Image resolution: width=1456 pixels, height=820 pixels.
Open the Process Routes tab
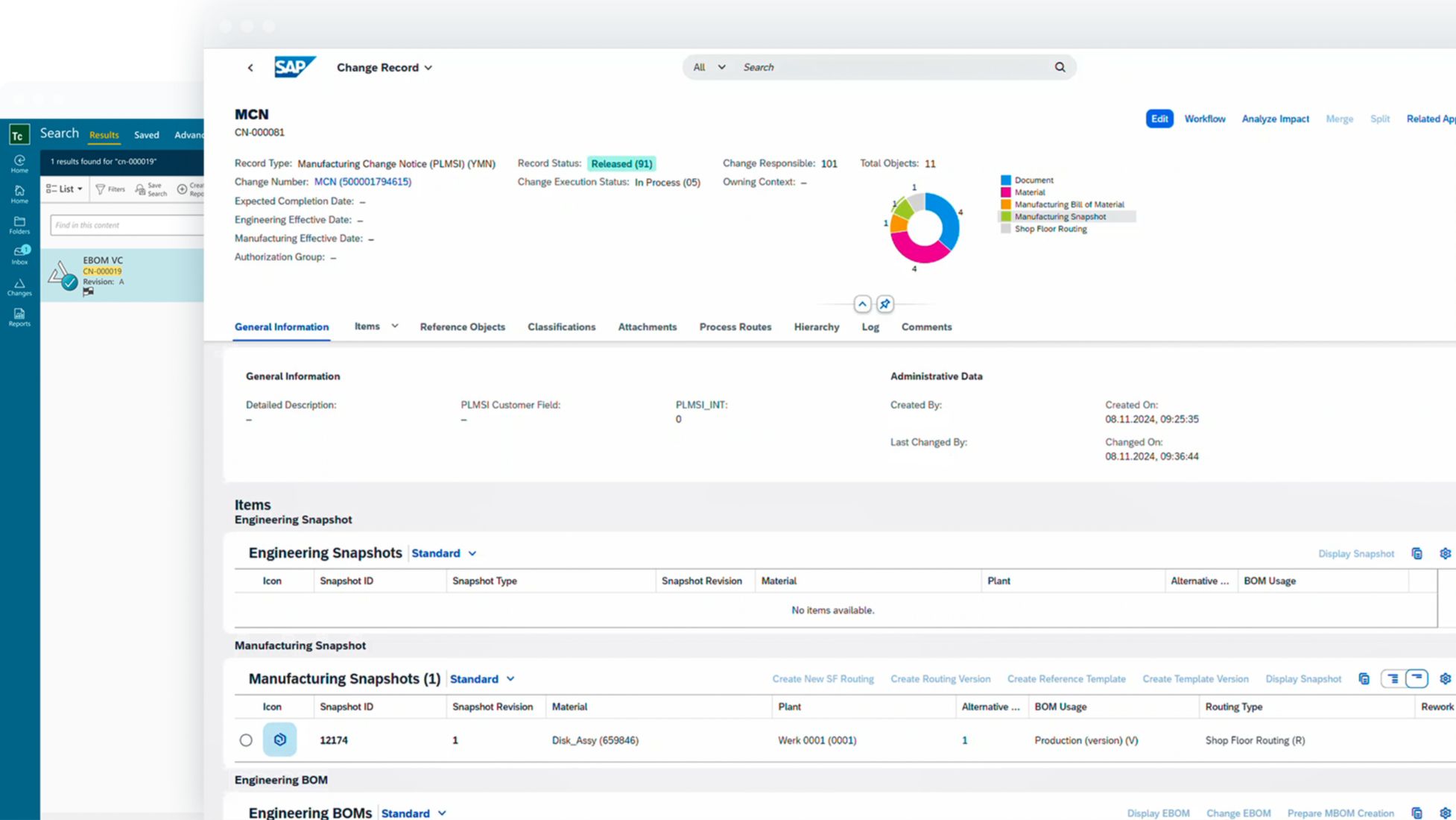(x=735, y=327)
